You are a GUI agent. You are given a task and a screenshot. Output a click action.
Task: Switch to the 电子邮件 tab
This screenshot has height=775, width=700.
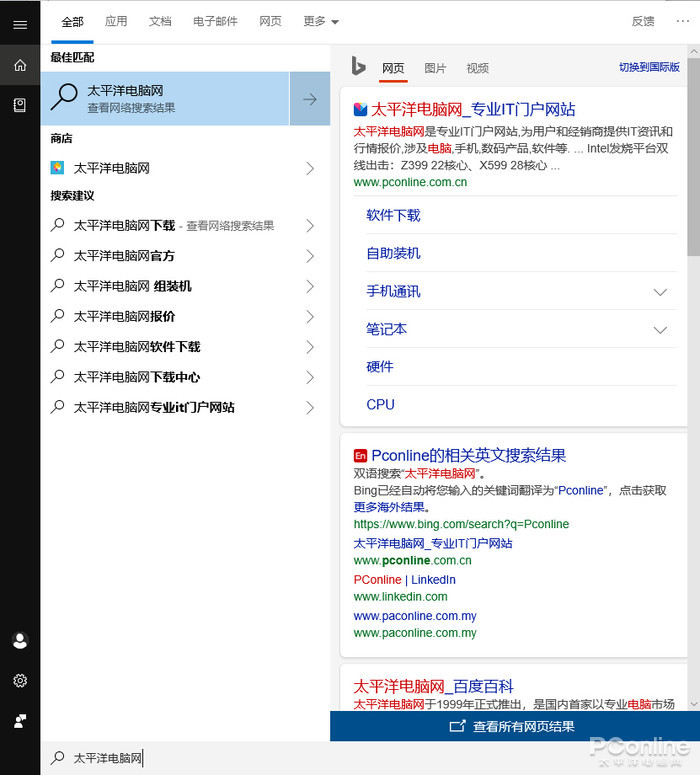click(215, 21)
